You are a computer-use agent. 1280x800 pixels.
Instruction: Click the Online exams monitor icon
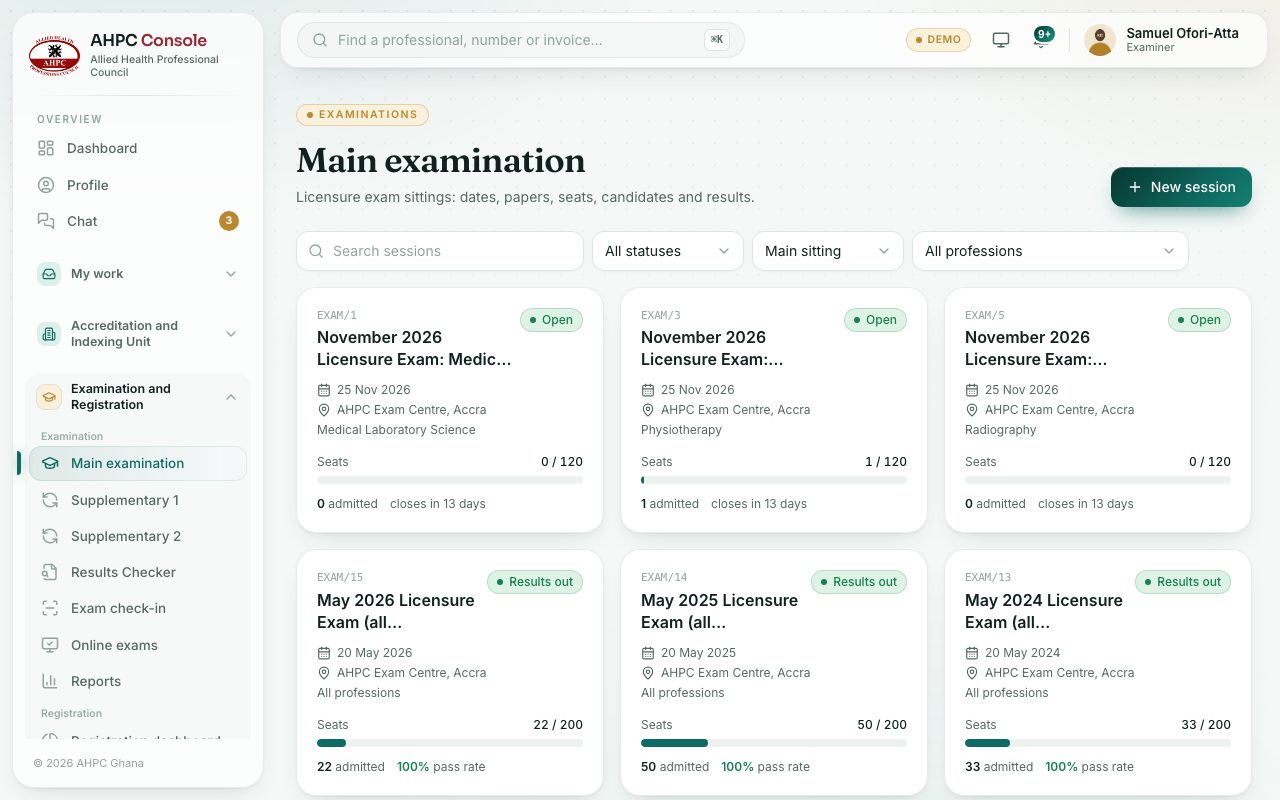[x=50, y=645]
